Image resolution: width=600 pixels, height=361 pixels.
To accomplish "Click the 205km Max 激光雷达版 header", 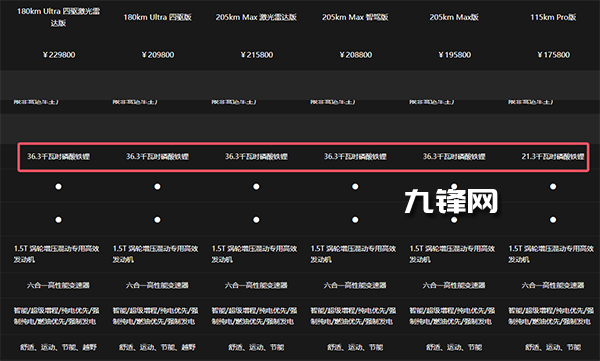I will [x=256, y=17].
